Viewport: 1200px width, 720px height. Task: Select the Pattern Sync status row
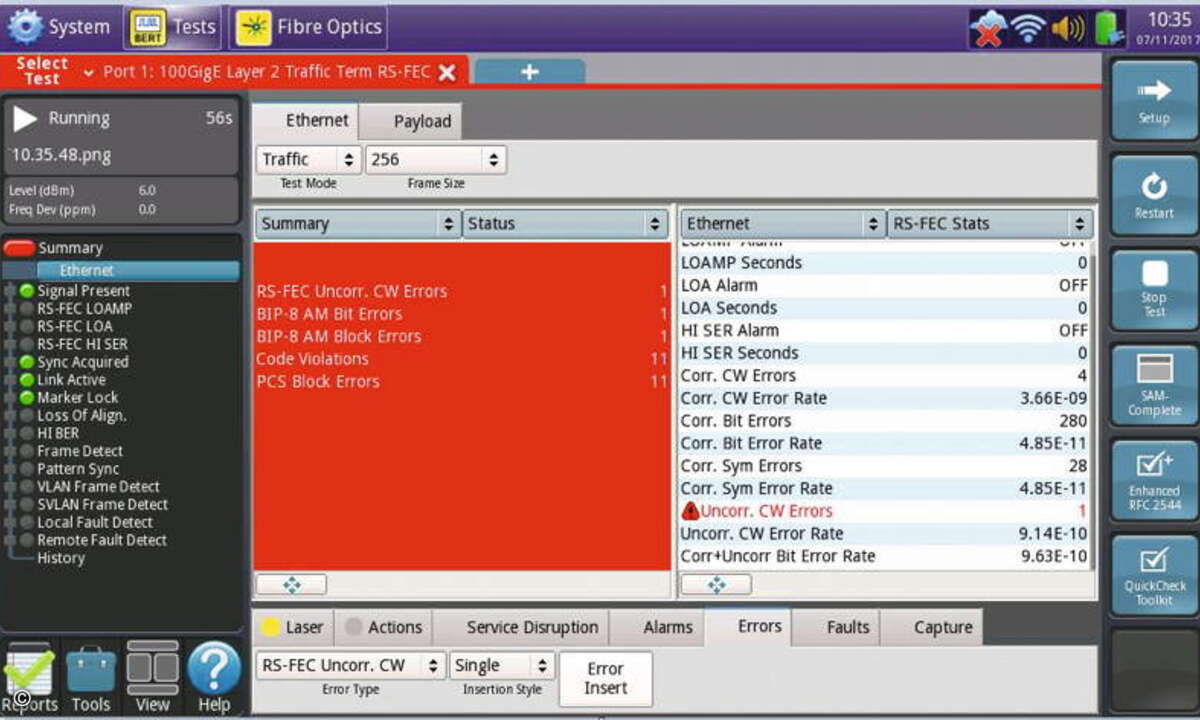click(78, 469)
